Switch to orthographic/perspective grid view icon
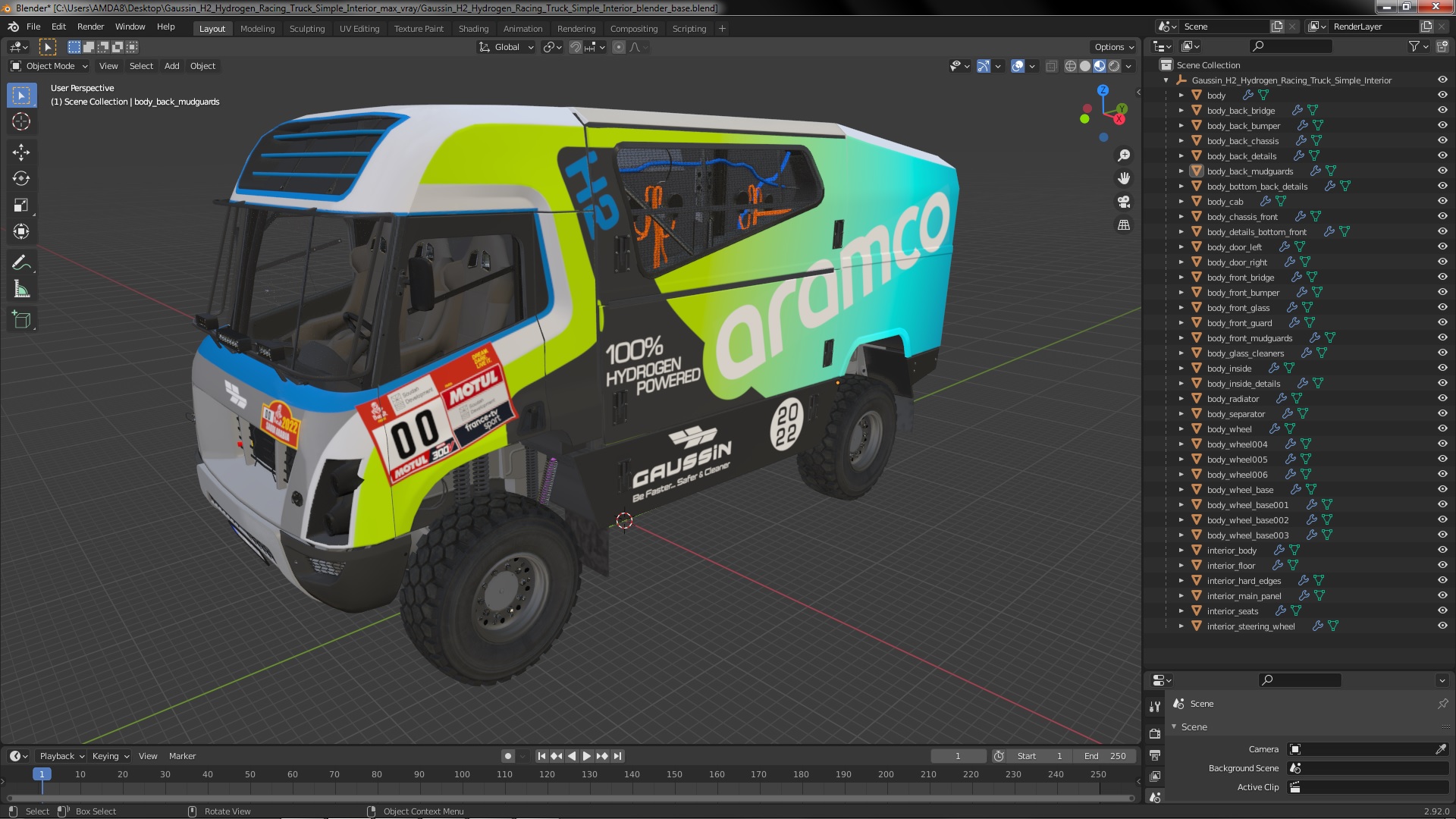The image size is (1456, 819). (1124, 225)
